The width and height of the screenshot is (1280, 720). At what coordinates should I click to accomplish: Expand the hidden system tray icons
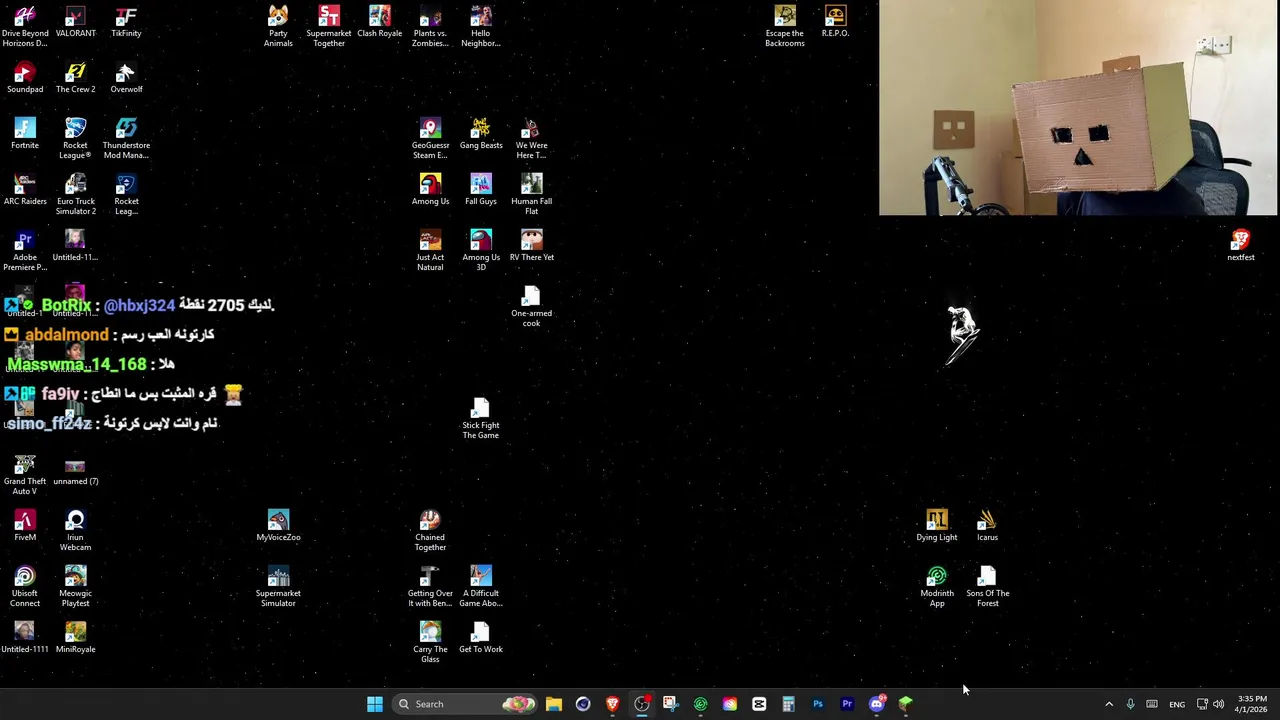click(1108, 704)
